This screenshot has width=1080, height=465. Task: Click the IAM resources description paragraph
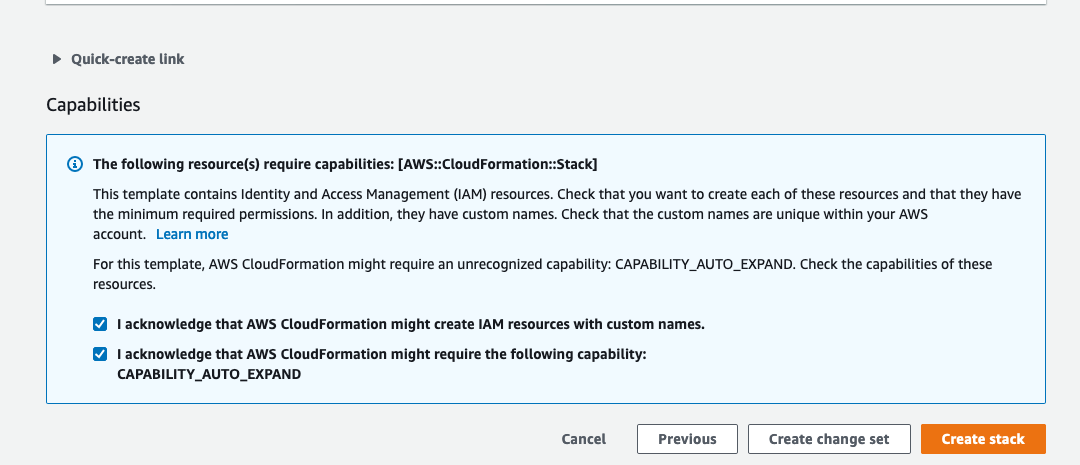(557, 214)
